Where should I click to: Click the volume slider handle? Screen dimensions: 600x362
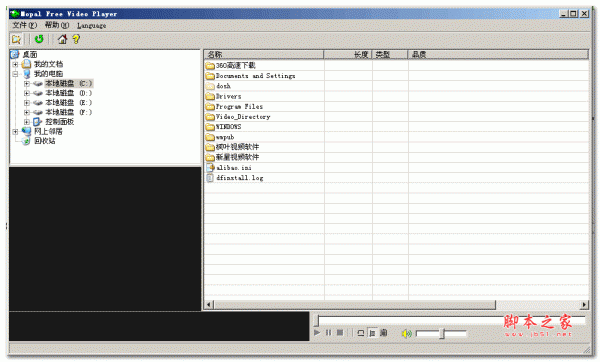tap(442, 333)
